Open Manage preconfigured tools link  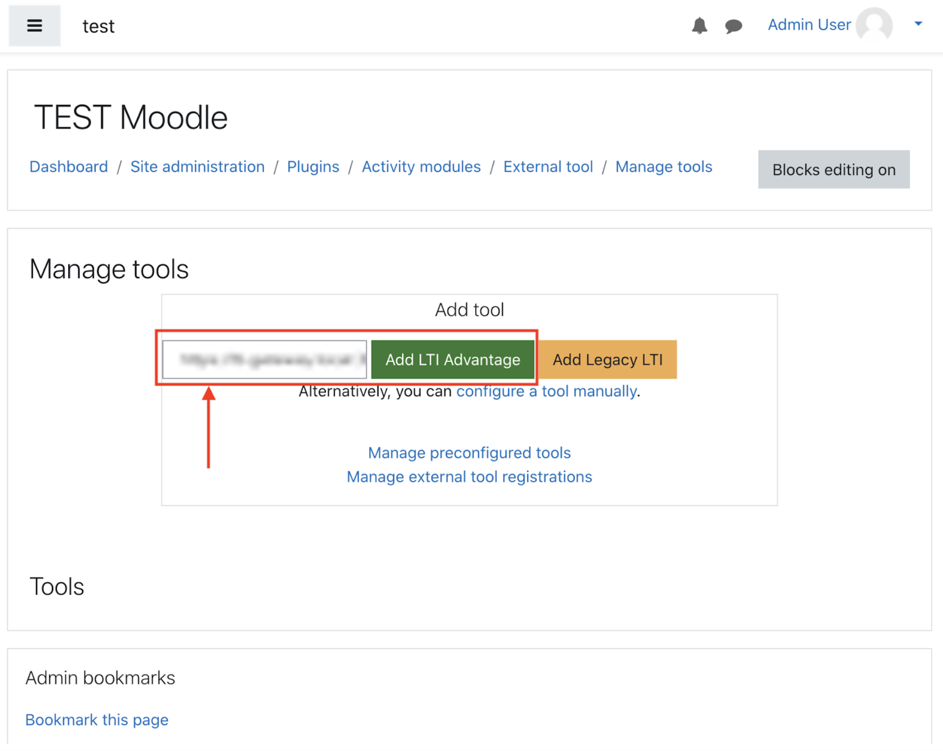[x=469, y=453]
